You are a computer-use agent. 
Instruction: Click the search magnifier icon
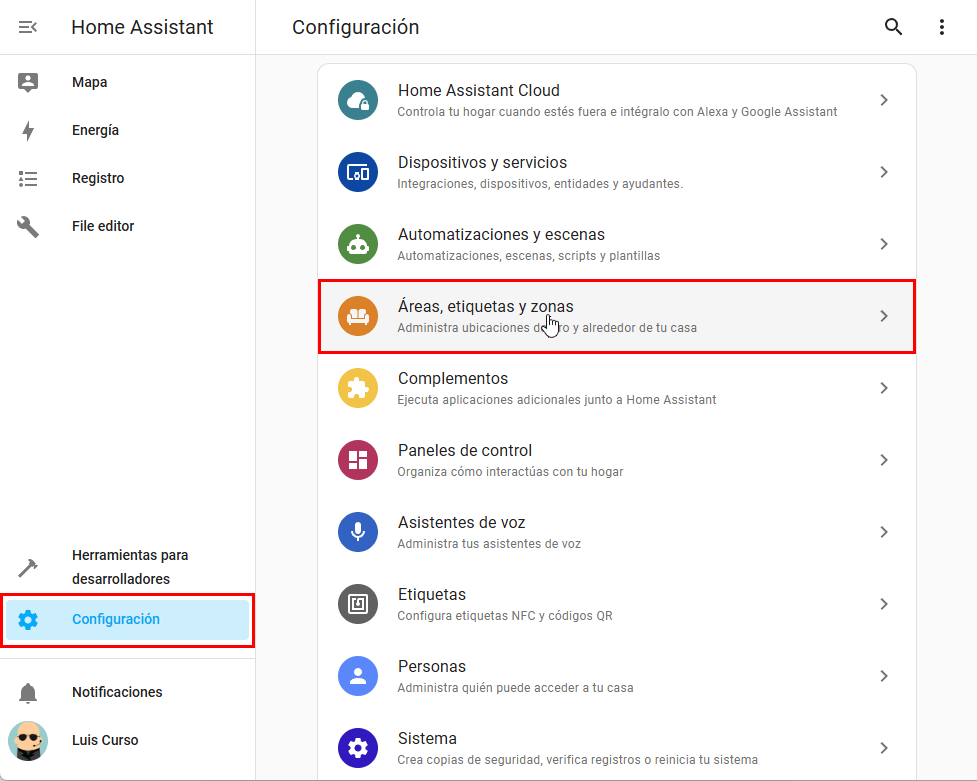(893, 27)
